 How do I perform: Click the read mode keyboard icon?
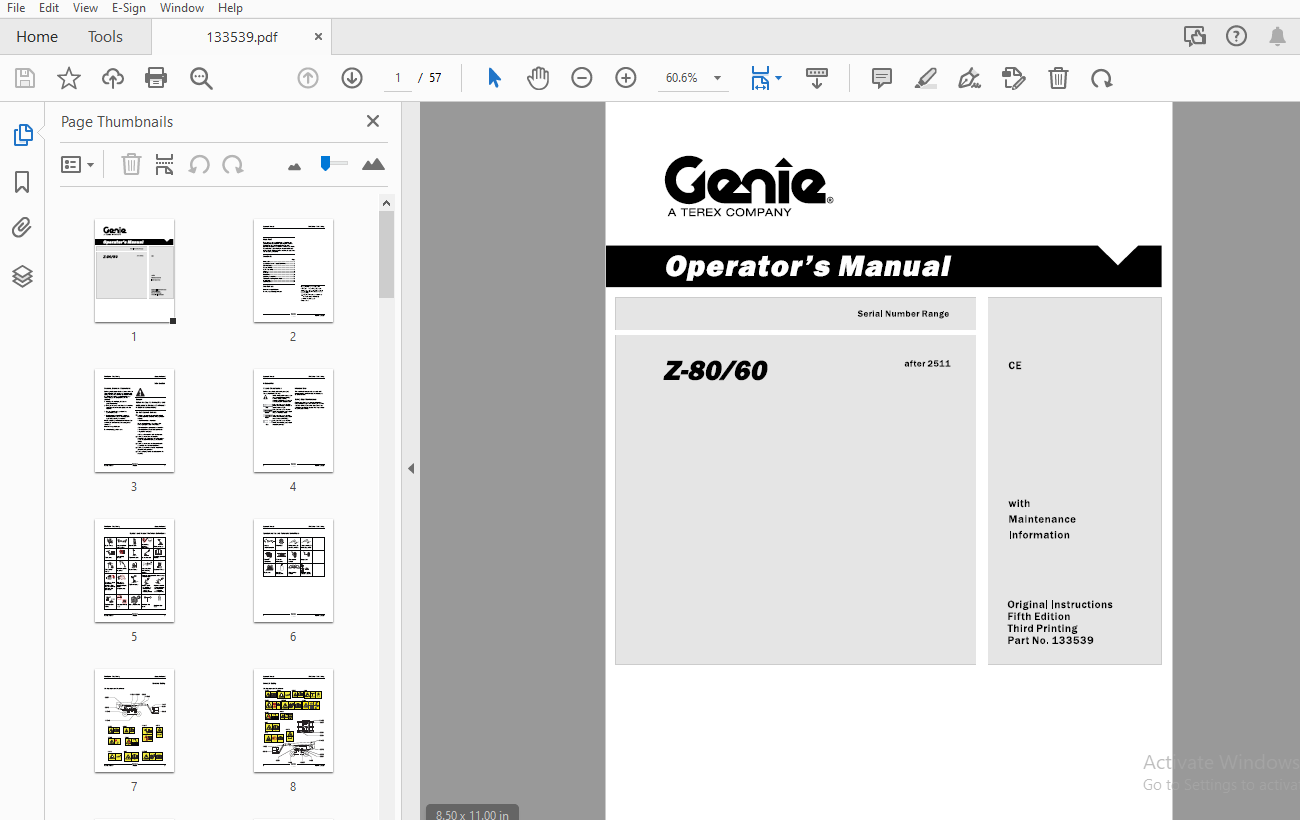coord(817,78)
